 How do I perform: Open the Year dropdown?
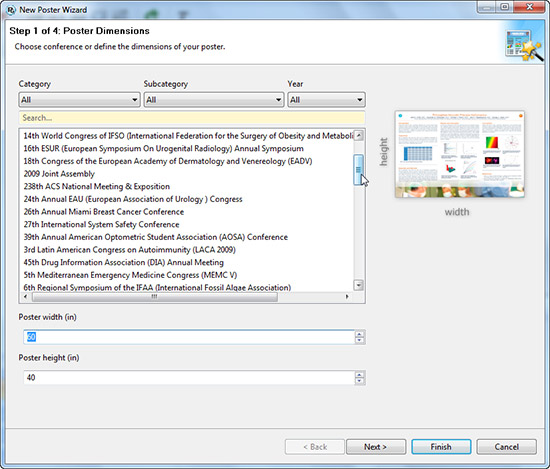click(326, 100)
